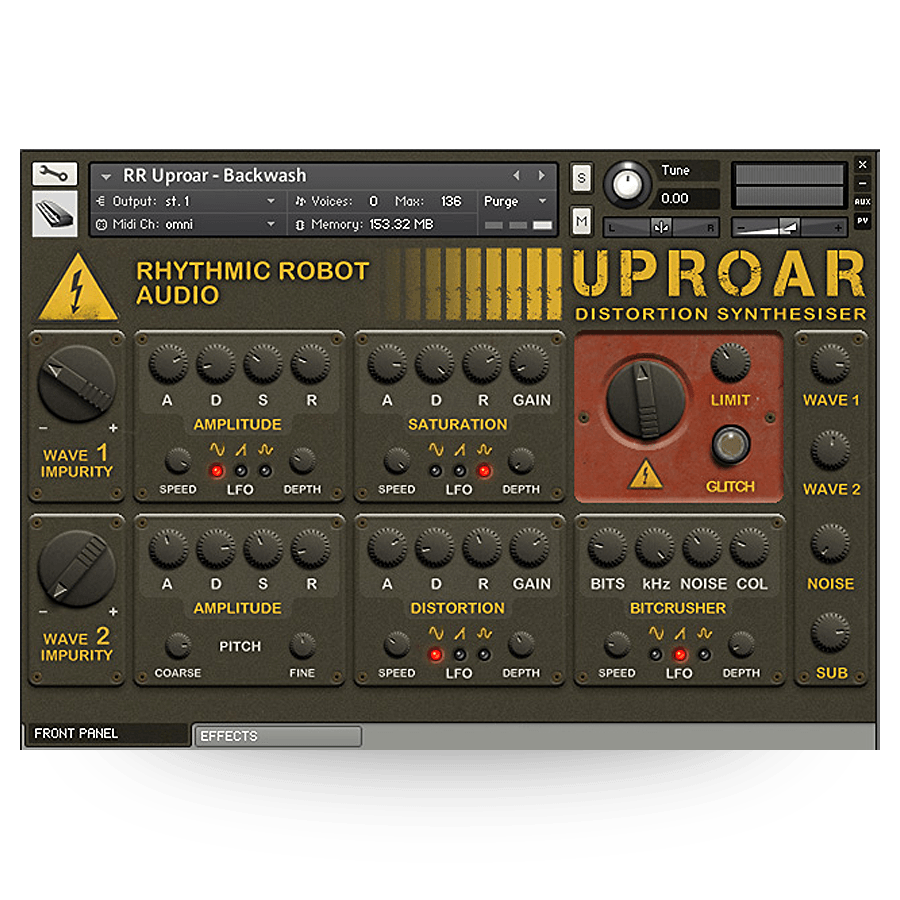The image size is (900, 900).
Task: Click the volume slider in header
Action: (x=789, y=228)
